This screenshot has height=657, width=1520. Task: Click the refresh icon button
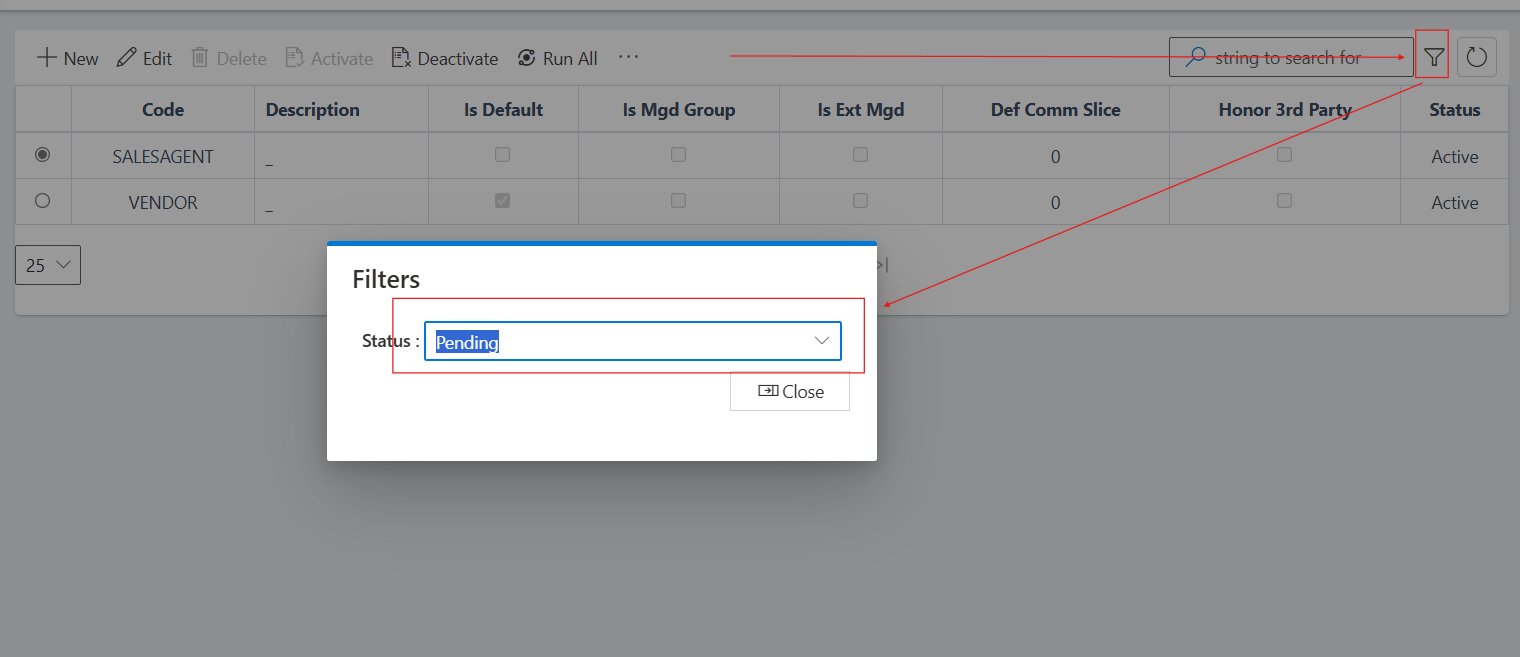coord(1477,58)
